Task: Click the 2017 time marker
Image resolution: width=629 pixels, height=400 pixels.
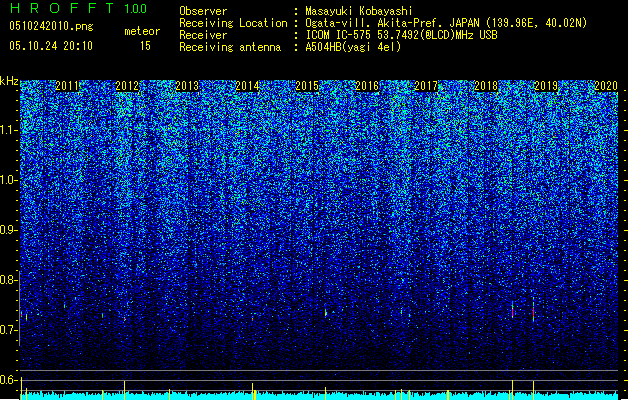Action: pyautogui.click(x=426, y=86)
